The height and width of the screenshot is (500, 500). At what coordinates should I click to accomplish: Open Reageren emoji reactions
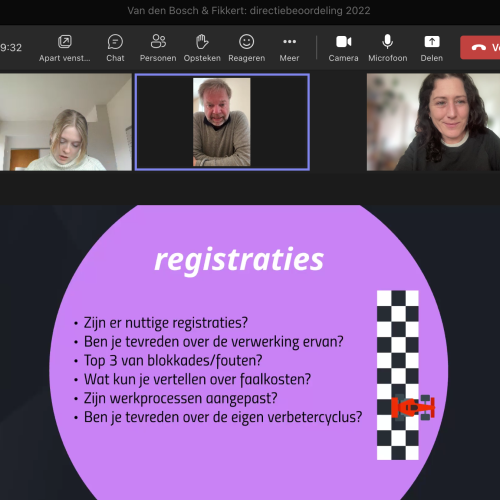pos(247,48)
